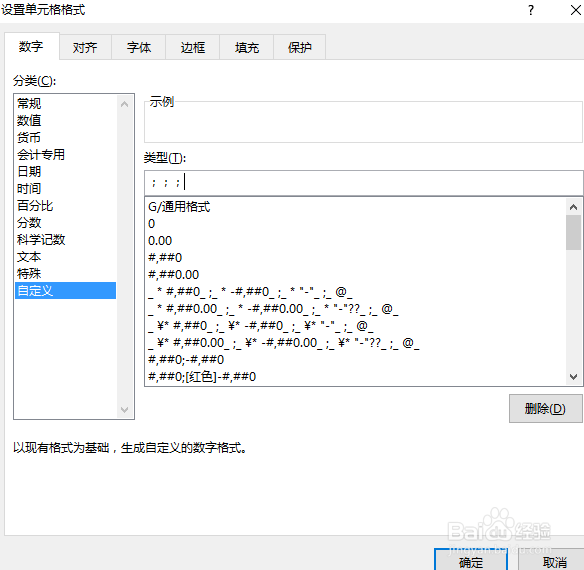Pick the #,##0;-#,##0 format
The height and width of the screenshot is (570, 584).
(356, 360)
